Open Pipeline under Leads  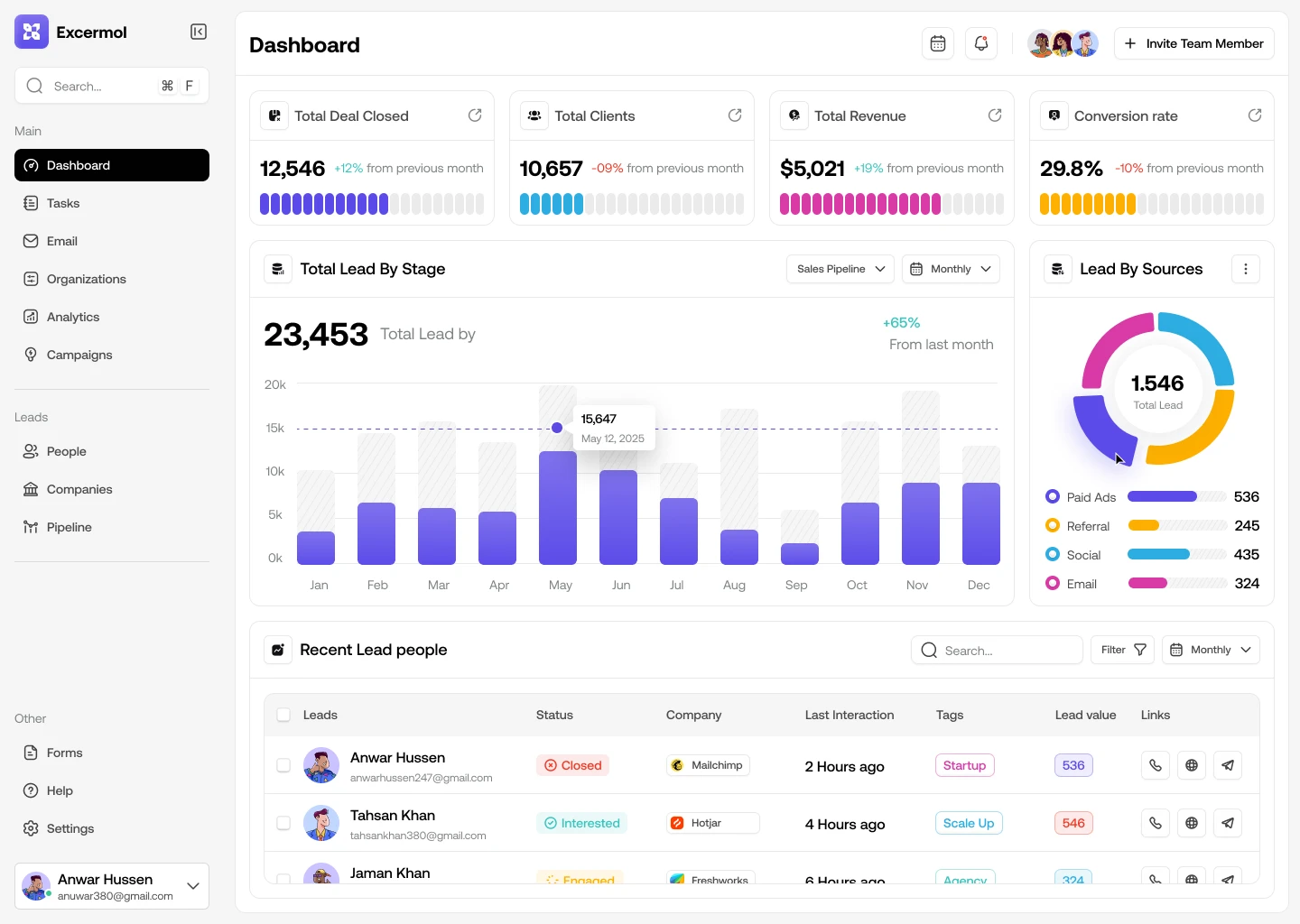click(x=112, y=527)
